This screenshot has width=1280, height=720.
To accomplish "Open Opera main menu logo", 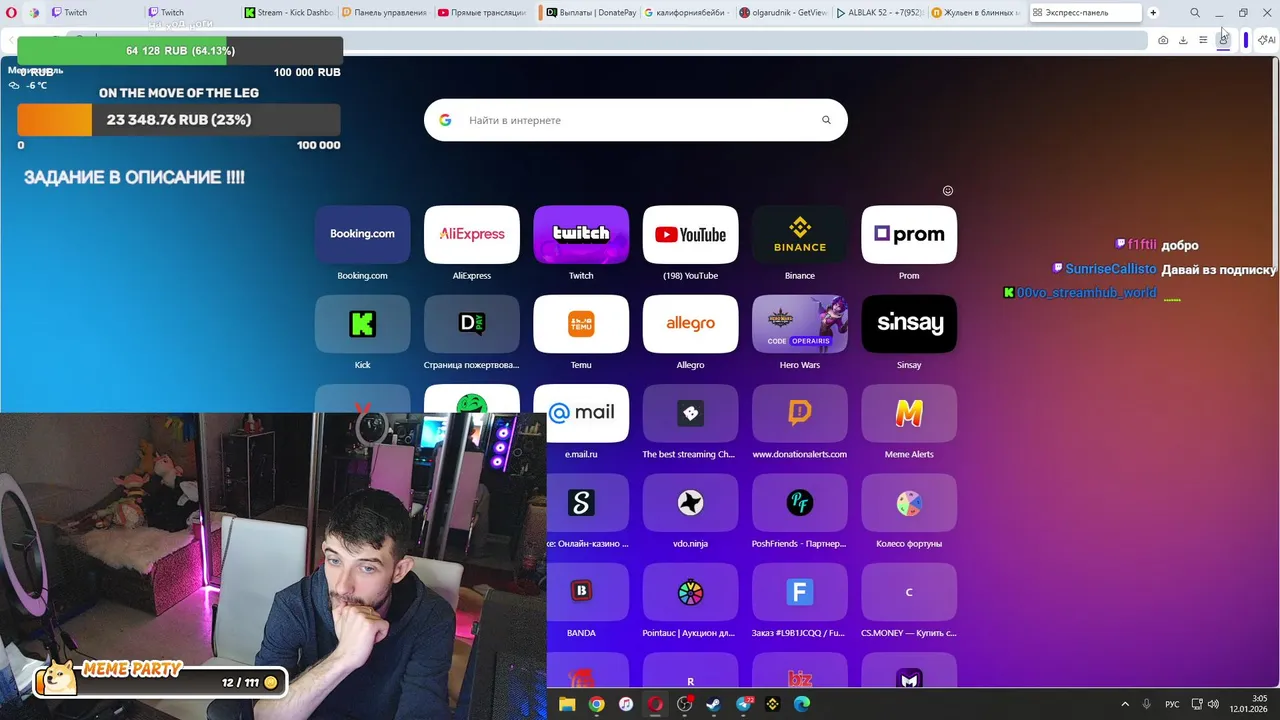I will click(x=12, y=13).
